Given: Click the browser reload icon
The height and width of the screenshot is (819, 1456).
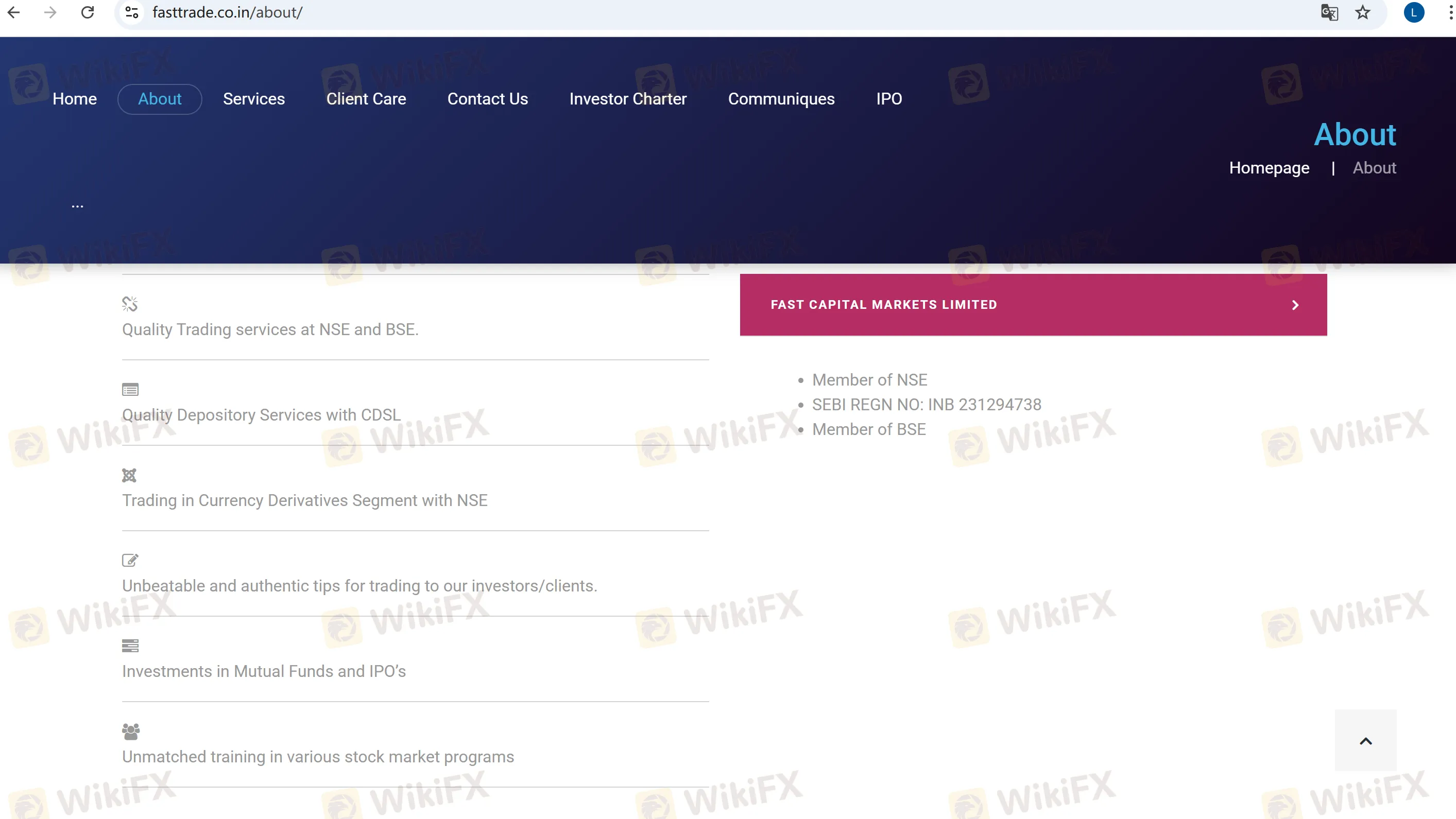Looking at the screenshot, I should pos(88,12).
